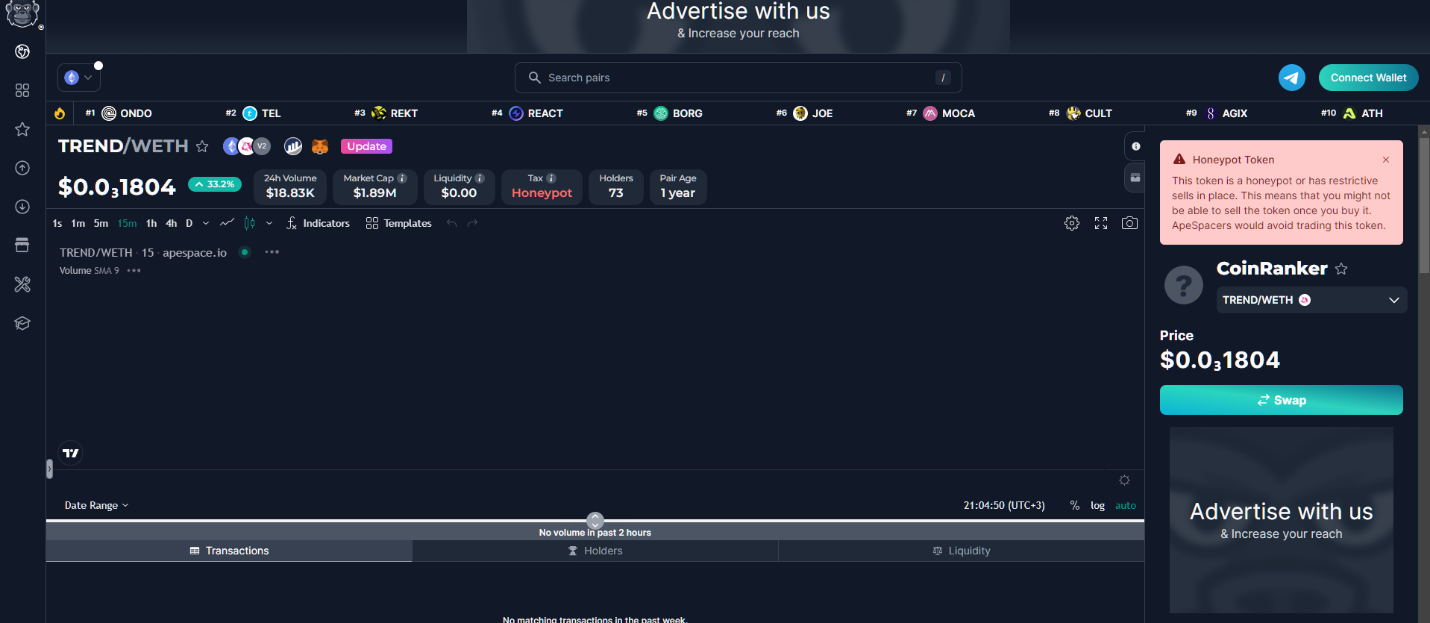
Task: Enter chart fullscreen mode
Action: pyautogui.click(x=1100, y=223)
